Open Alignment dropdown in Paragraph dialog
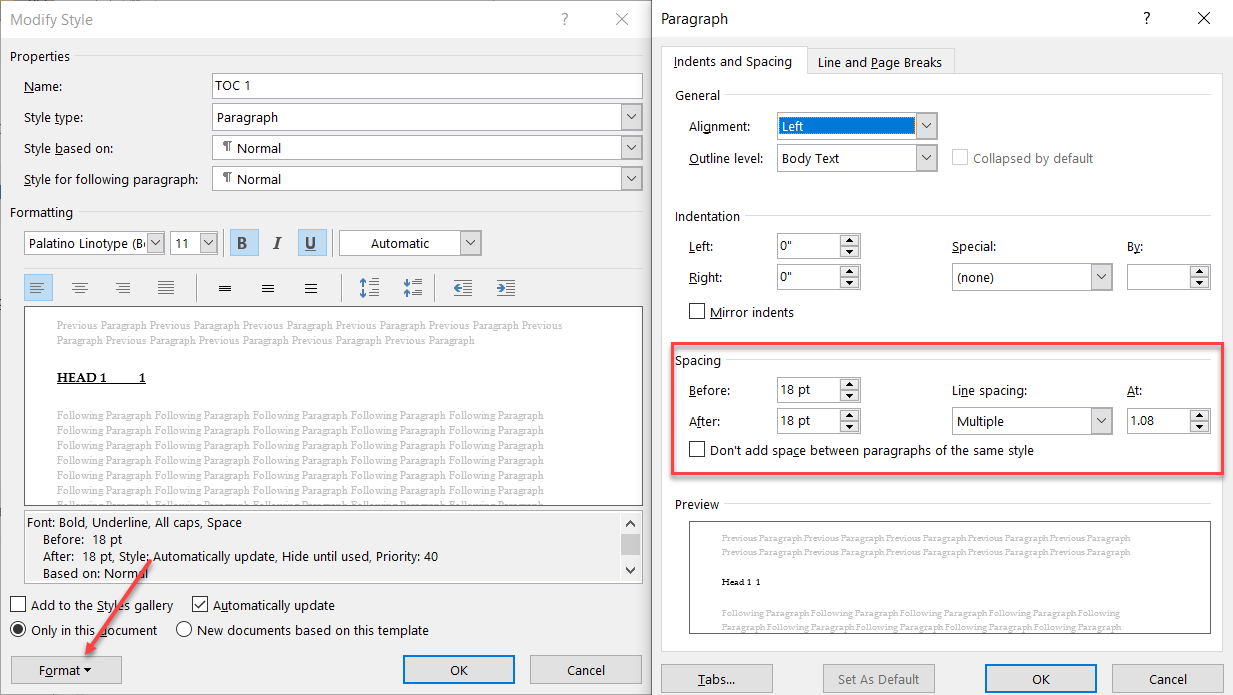This screenshot has width=1233, height=695. (x=927, y=126)
